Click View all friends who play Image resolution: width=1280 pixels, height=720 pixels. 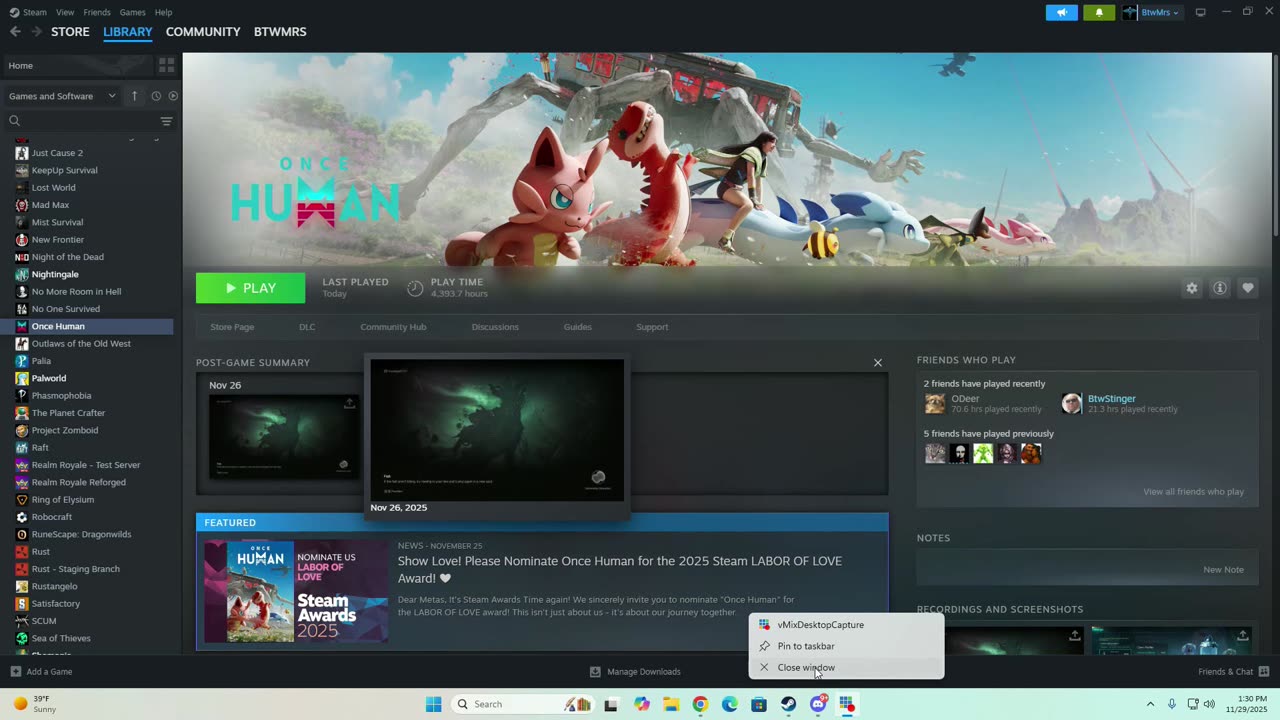click(1194, 492)
